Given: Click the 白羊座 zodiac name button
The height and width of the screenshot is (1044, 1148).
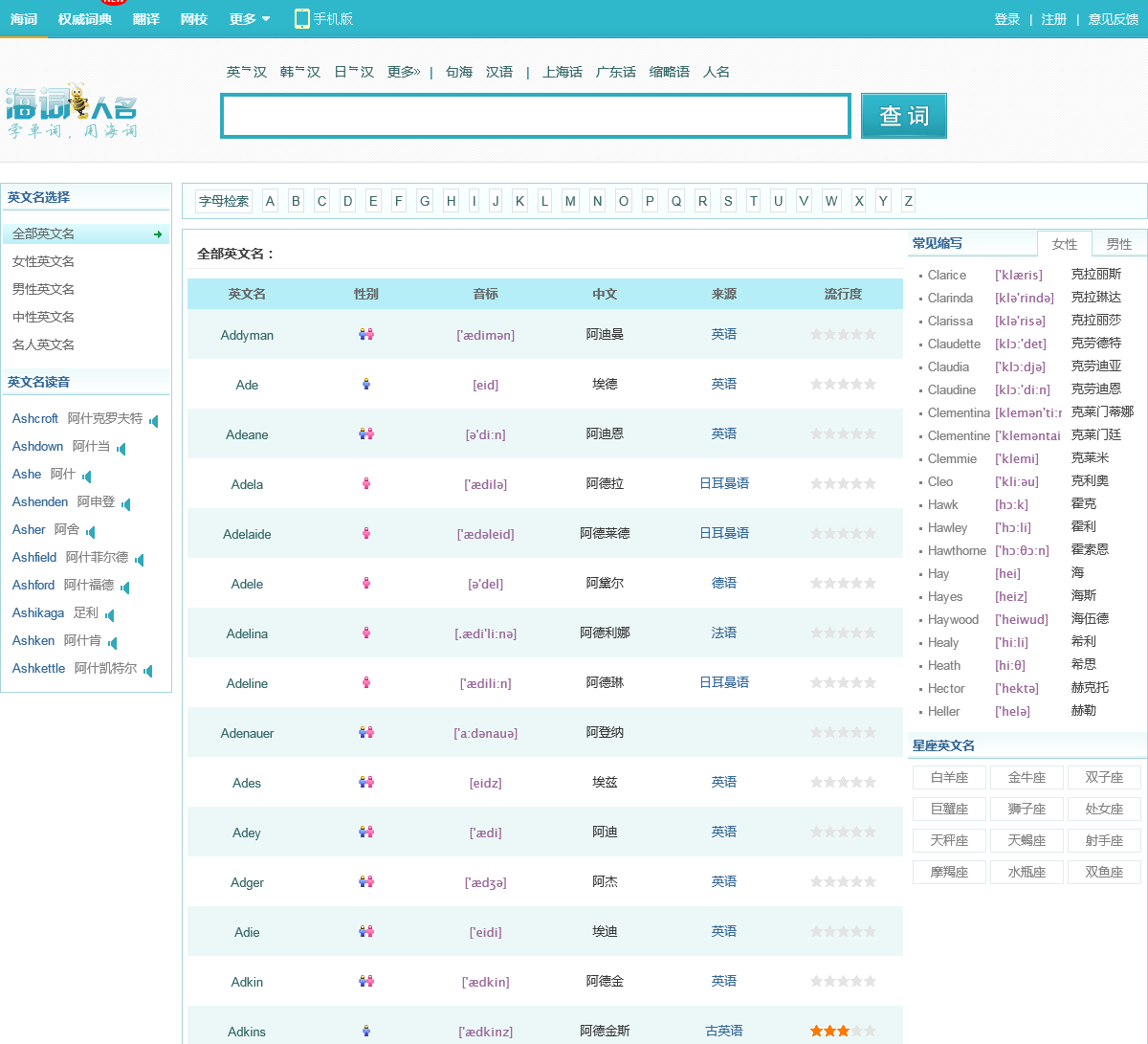Looking at the screenshot, I should click(949, 778).
